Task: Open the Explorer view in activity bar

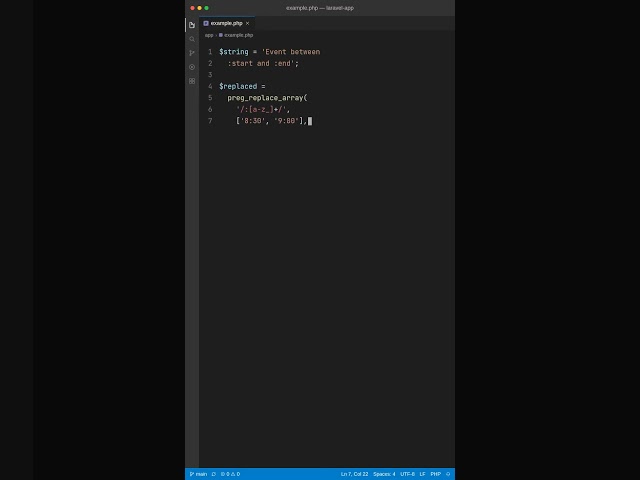Action: 192,25
